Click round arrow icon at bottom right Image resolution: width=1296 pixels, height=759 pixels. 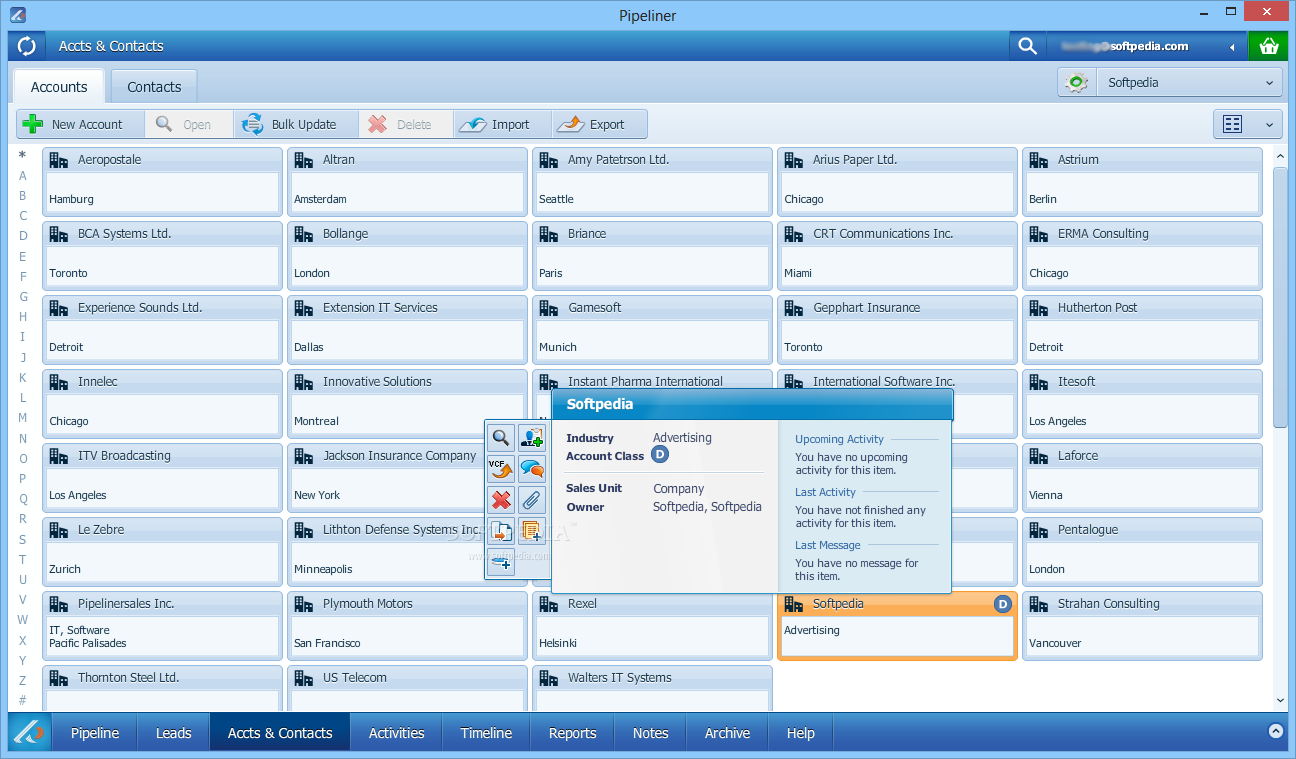coord(1275,731)
